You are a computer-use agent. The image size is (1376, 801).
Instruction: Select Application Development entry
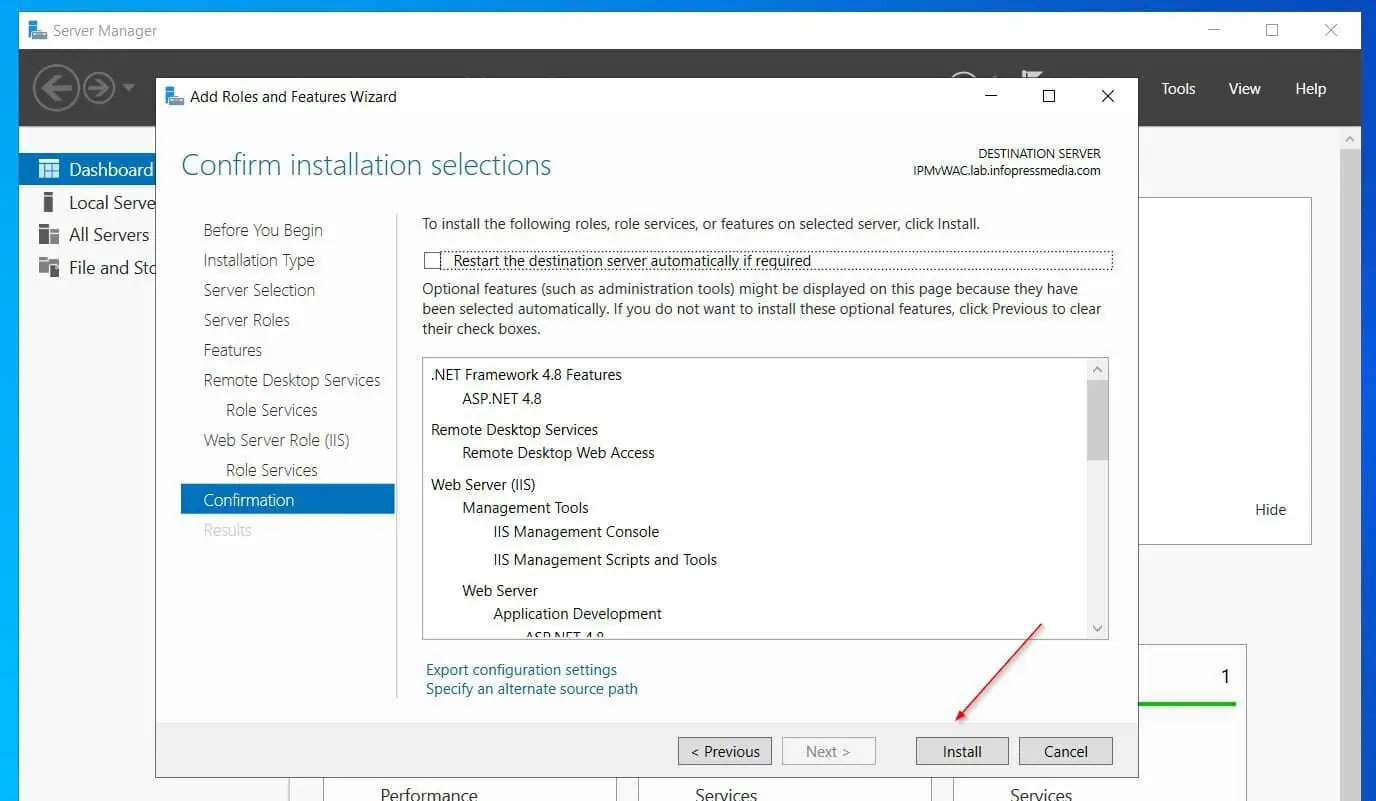point(578,613)
